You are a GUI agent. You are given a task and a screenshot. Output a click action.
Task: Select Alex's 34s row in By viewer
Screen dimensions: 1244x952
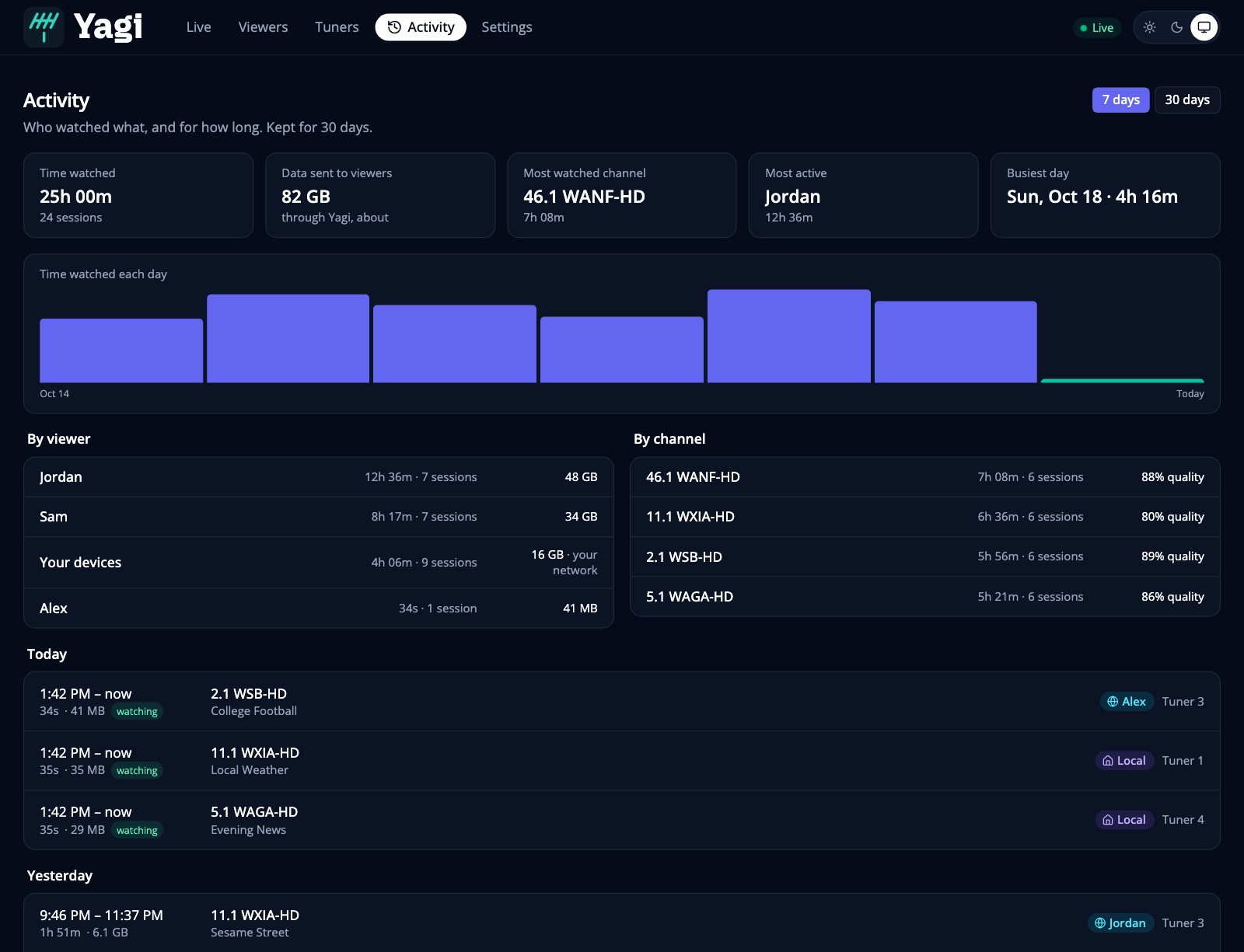[319, 609]
